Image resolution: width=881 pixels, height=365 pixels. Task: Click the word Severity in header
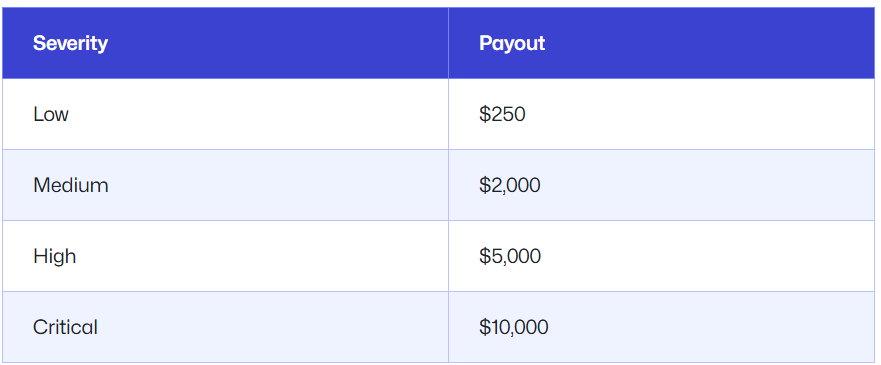70,43
